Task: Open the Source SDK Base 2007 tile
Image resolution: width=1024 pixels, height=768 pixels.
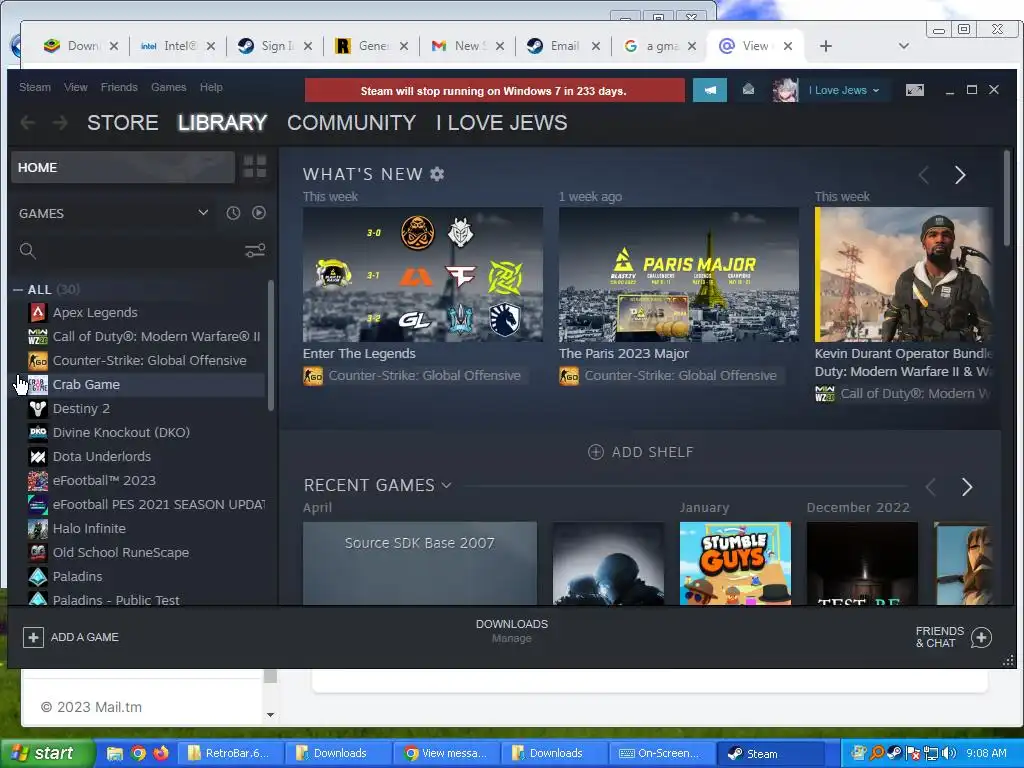Action: point(420,563)
